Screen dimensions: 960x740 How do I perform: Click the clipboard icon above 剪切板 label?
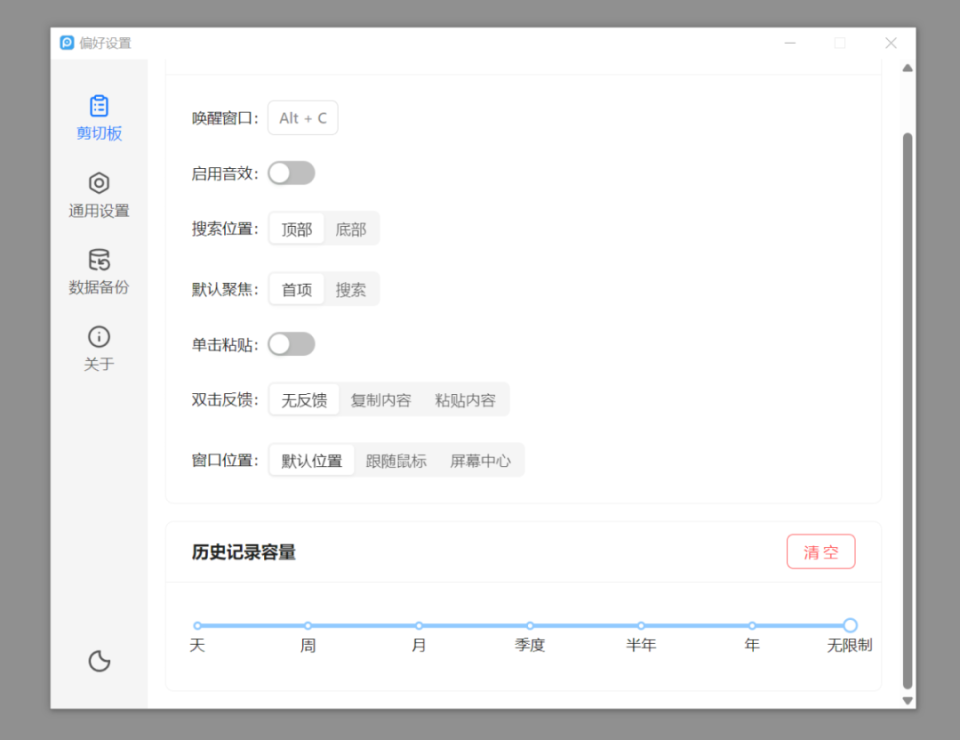[x=98, y=105]
